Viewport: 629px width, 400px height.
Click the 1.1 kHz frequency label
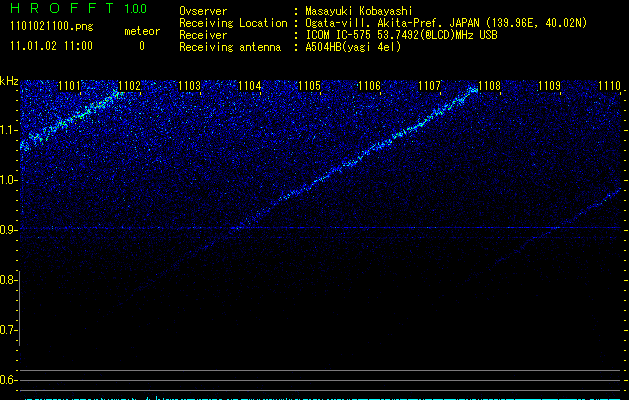pyautogui.click(x=8, y=130)
